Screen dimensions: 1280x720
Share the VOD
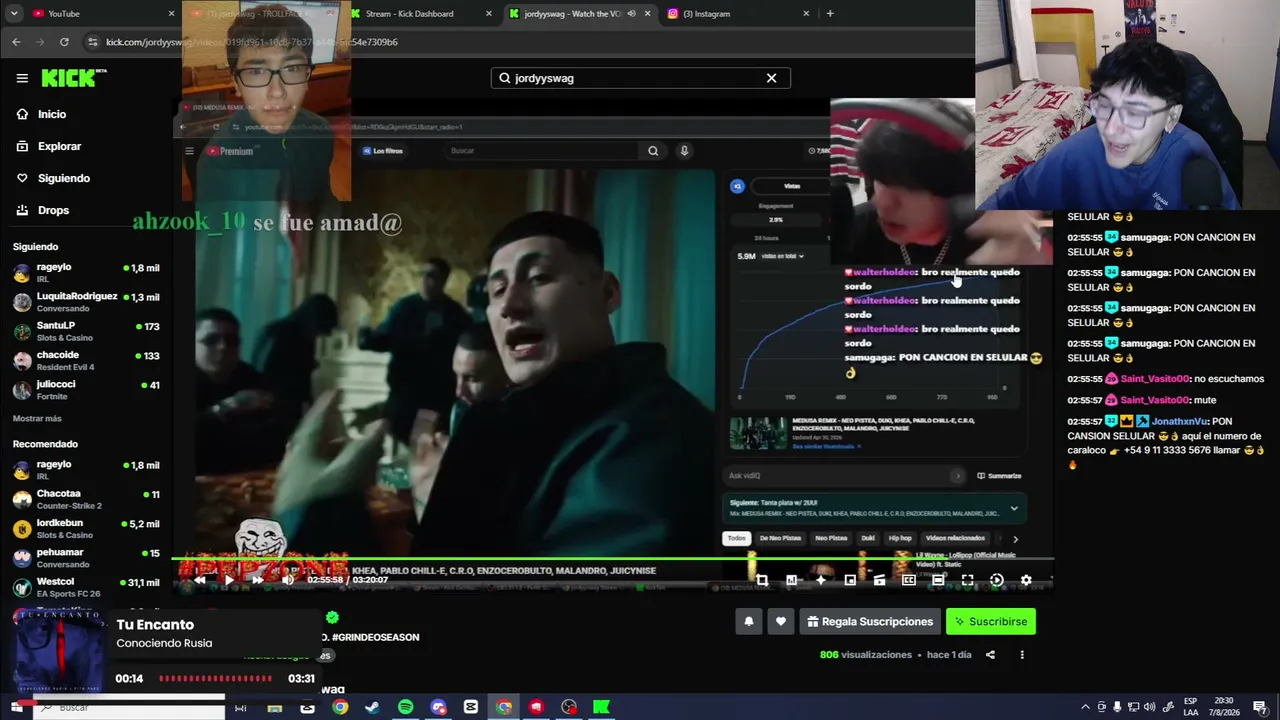coord(990,655)
